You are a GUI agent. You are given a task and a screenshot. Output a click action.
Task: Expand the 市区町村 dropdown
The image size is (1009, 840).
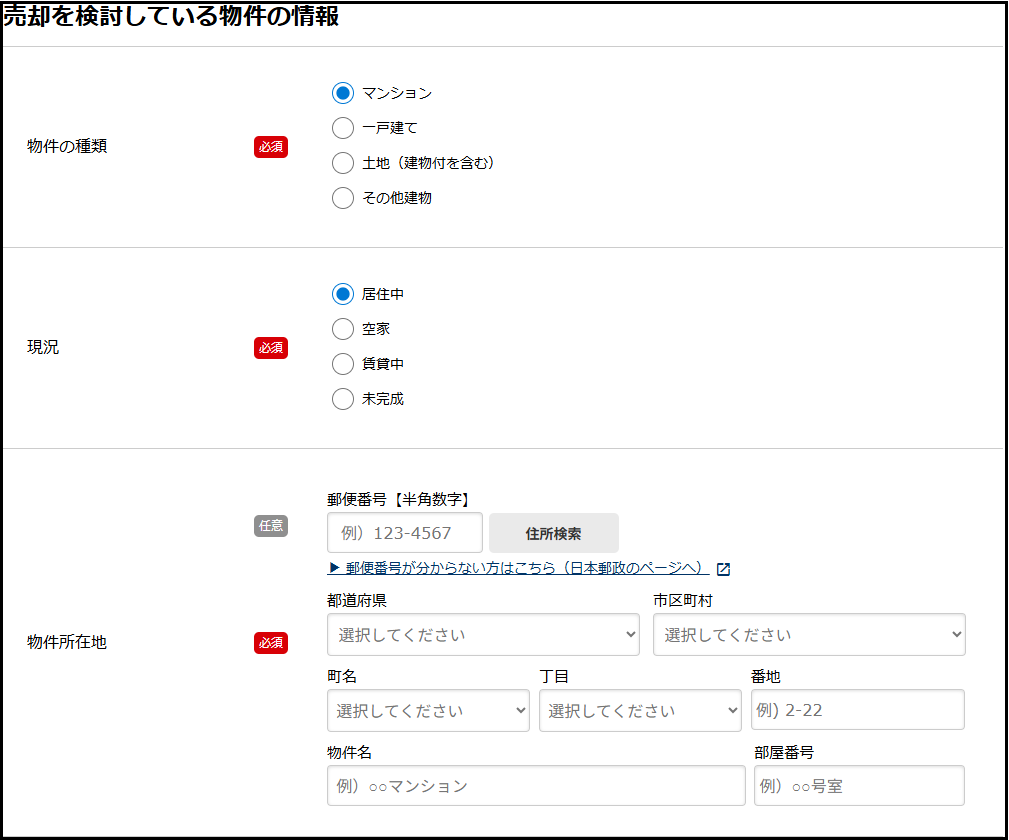pos(809,635)
